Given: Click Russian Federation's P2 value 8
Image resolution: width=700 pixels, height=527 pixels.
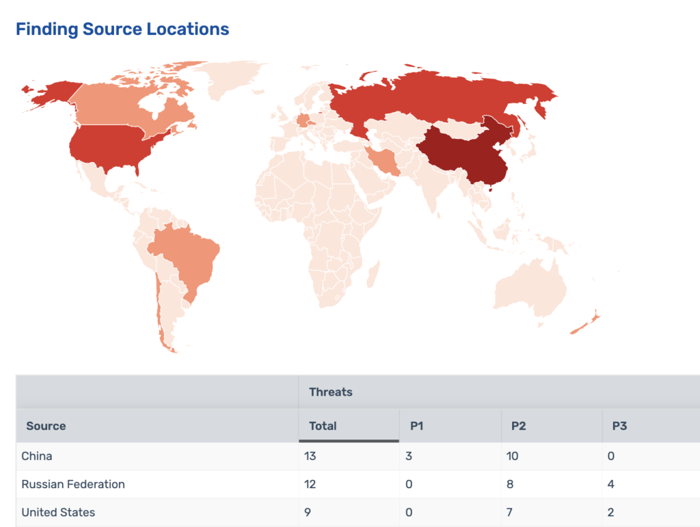Looking at the screenshot, I should [x=510, y=484].
